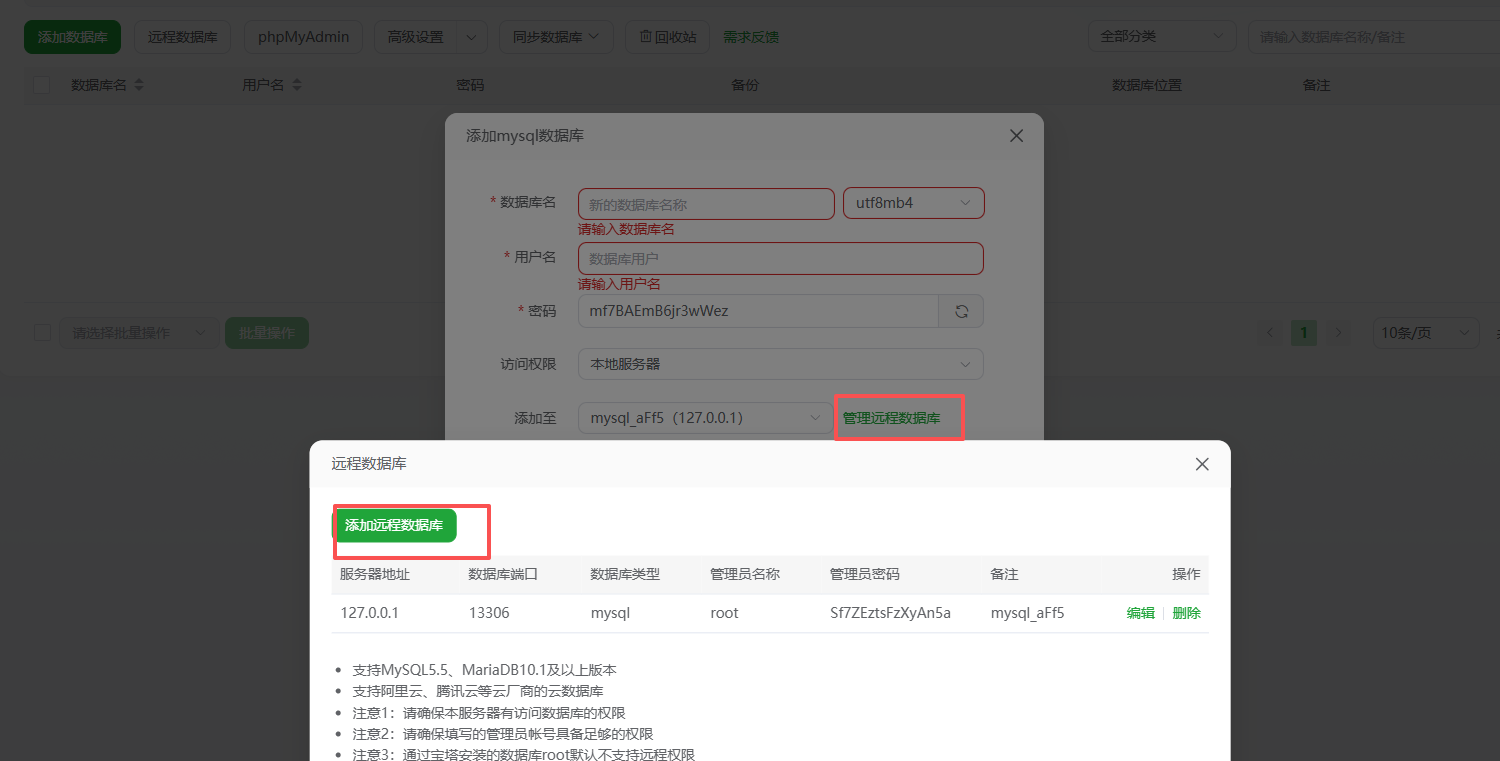
Task: Check the batch operation checkbox
Action: (x=41, y=332)
